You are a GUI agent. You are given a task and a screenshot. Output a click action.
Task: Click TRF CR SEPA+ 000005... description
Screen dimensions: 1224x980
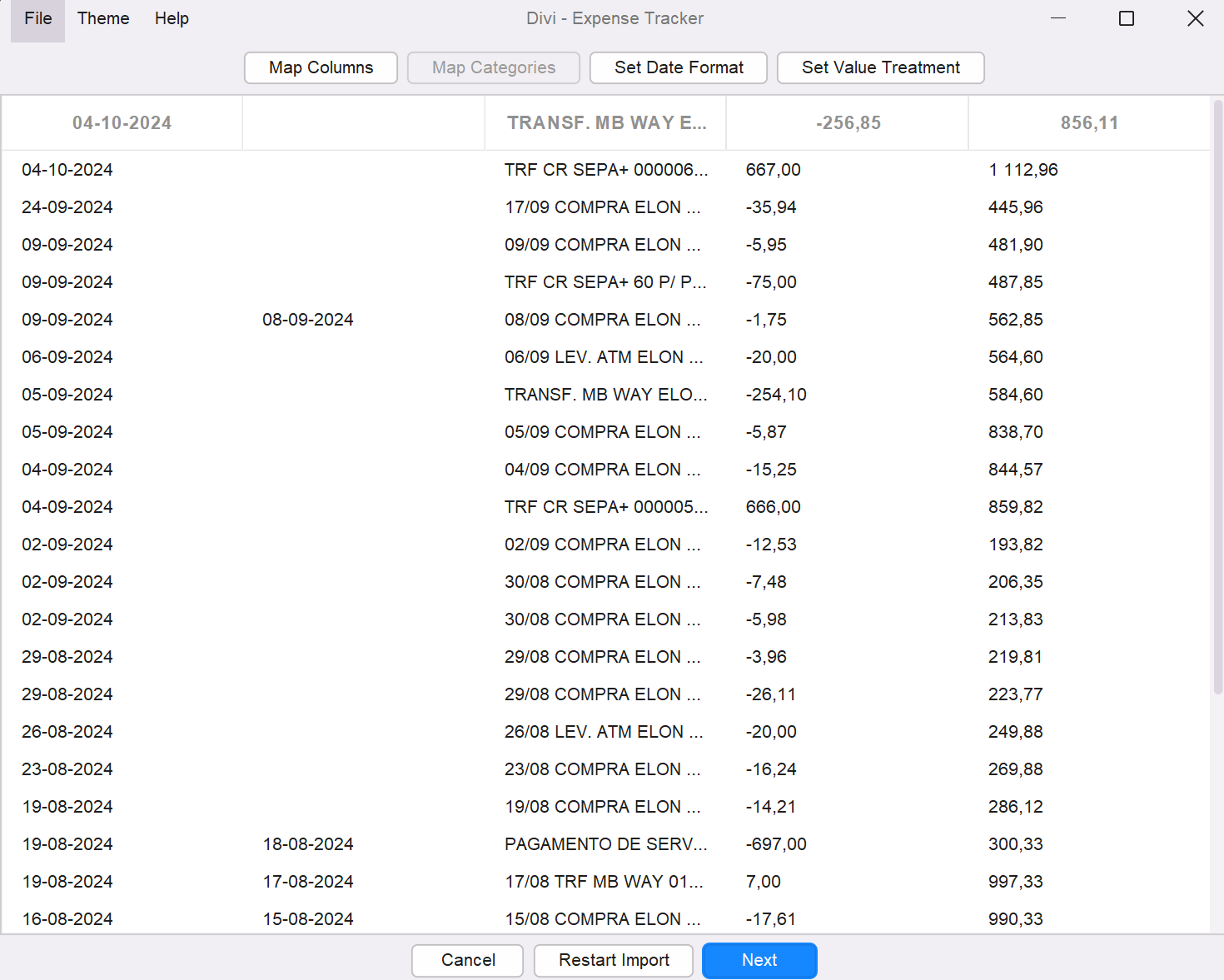click(606, 507)
